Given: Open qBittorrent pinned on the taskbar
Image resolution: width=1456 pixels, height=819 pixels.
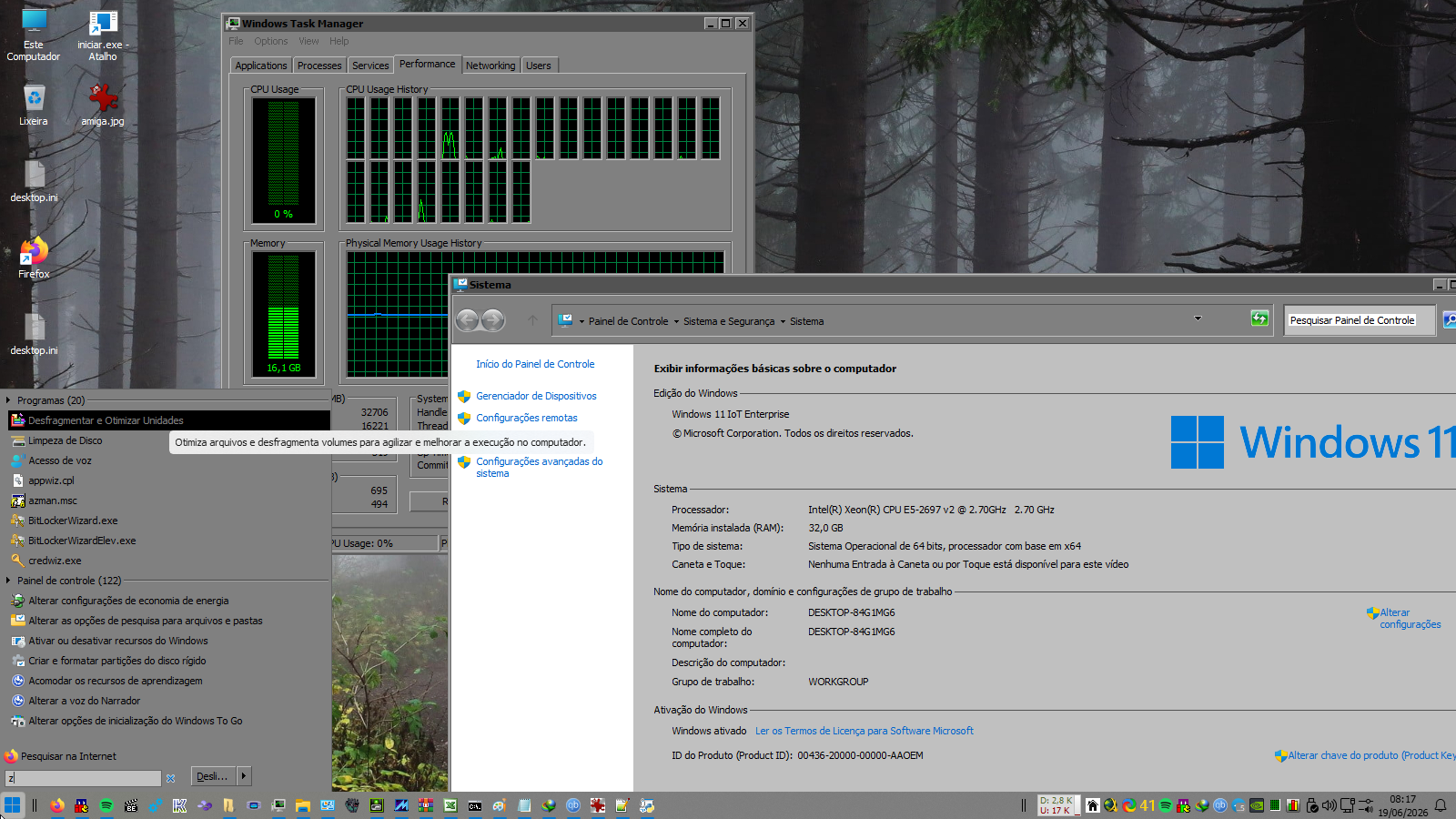Looking at the screenshot, I should [x=573, y=805].
